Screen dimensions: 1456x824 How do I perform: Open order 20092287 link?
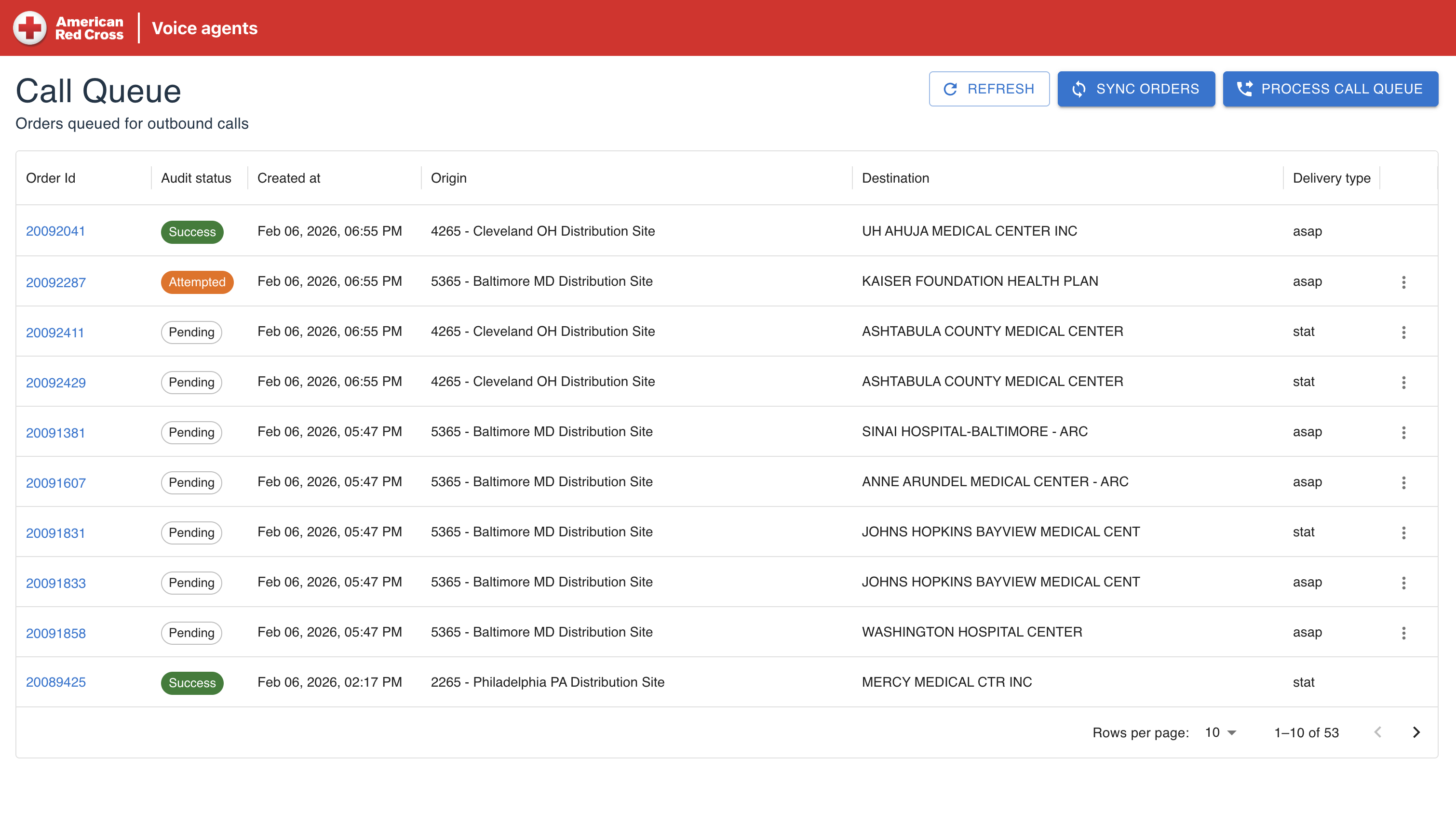[55, 282]
